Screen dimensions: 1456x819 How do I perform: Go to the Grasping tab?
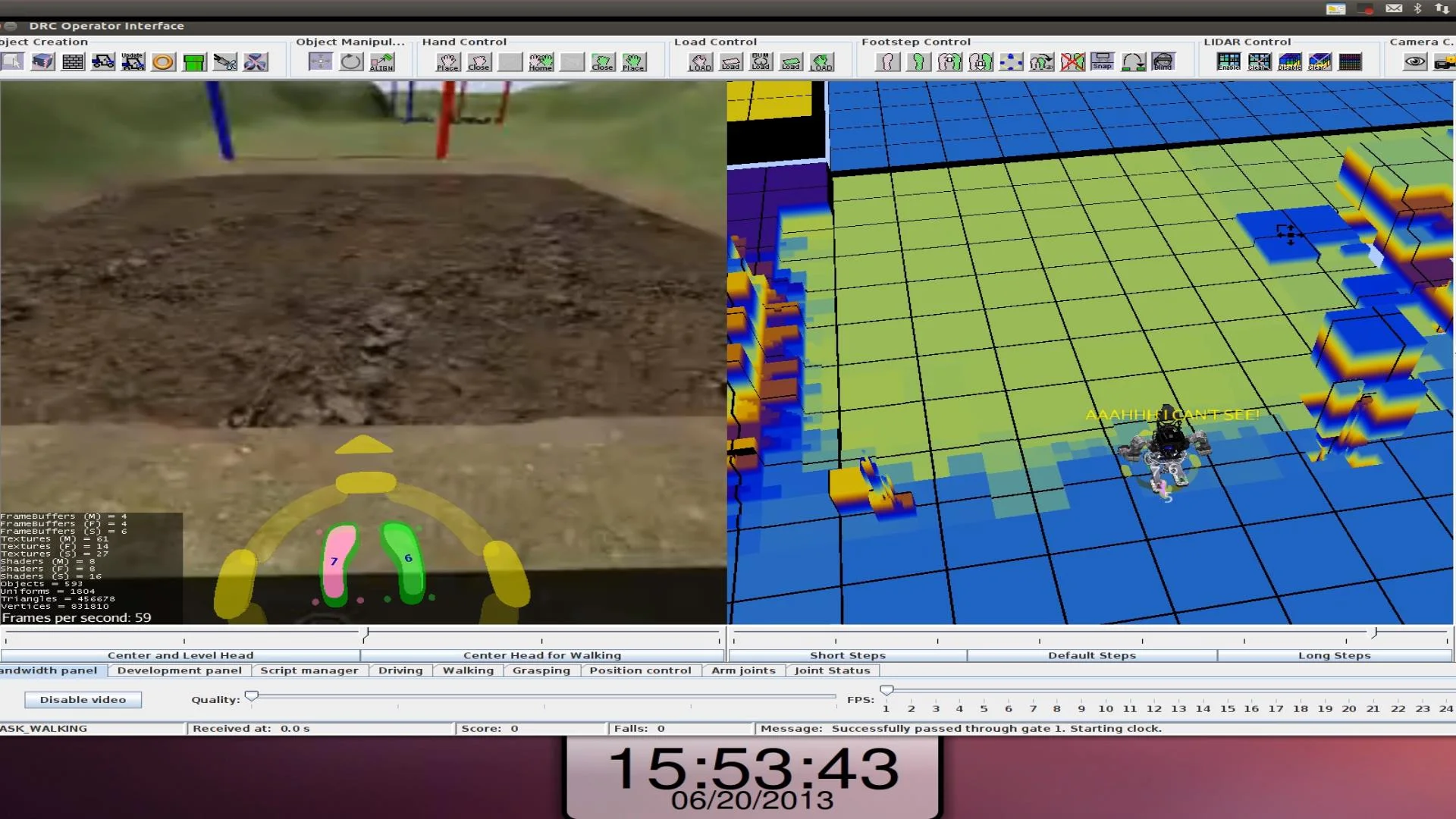(x=541, y=670)
